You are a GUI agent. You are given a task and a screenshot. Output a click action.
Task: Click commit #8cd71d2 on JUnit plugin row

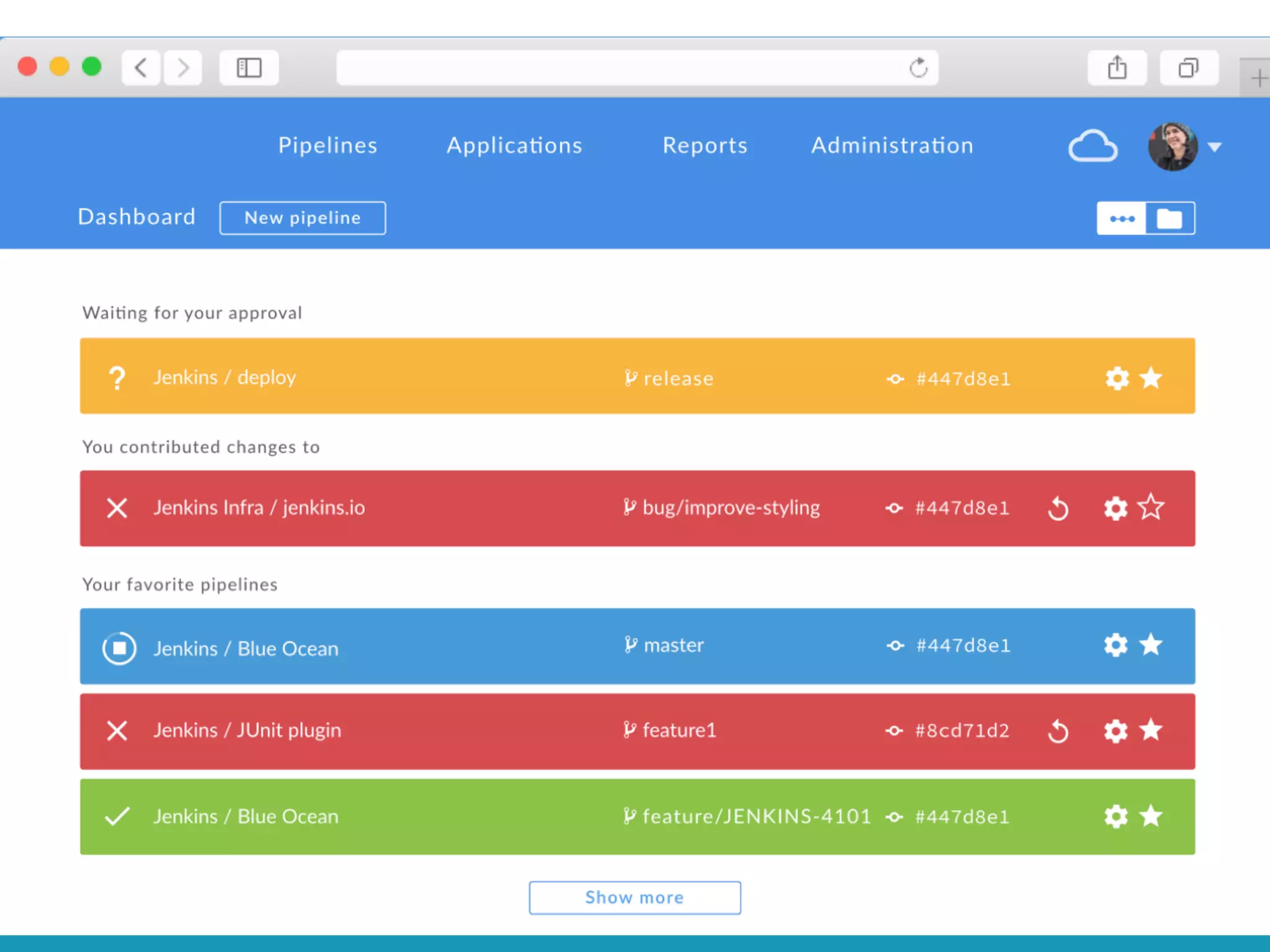(962, 731)
